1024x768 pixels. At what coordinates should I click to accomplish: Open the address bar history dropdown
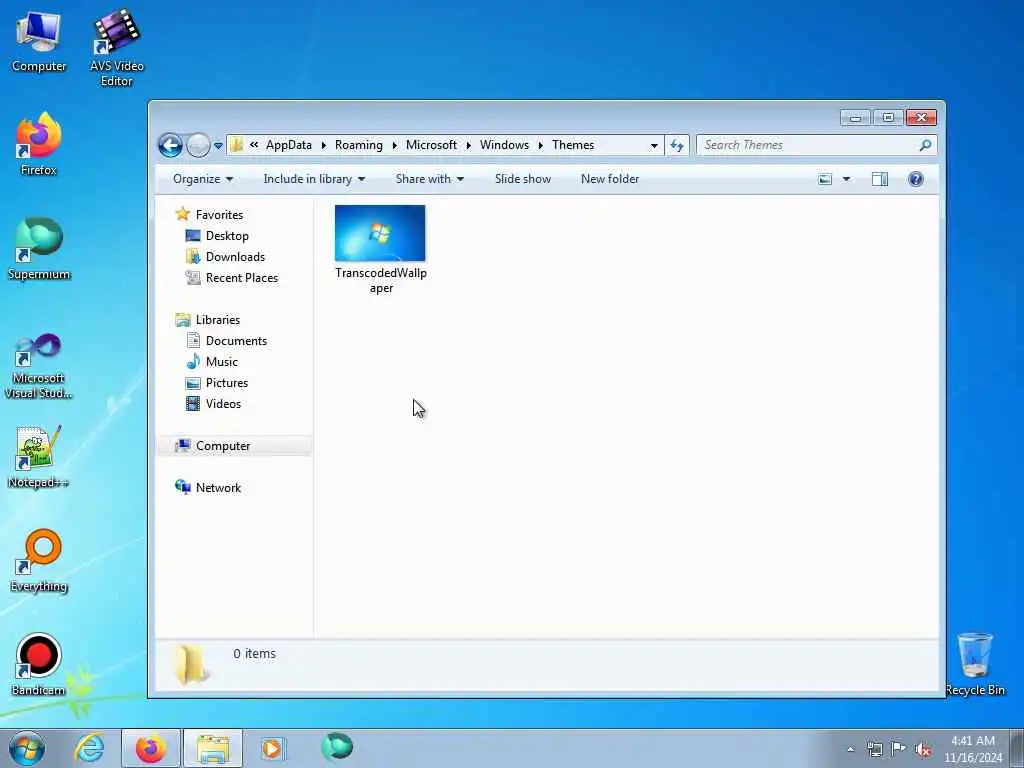tap(654, 146)
